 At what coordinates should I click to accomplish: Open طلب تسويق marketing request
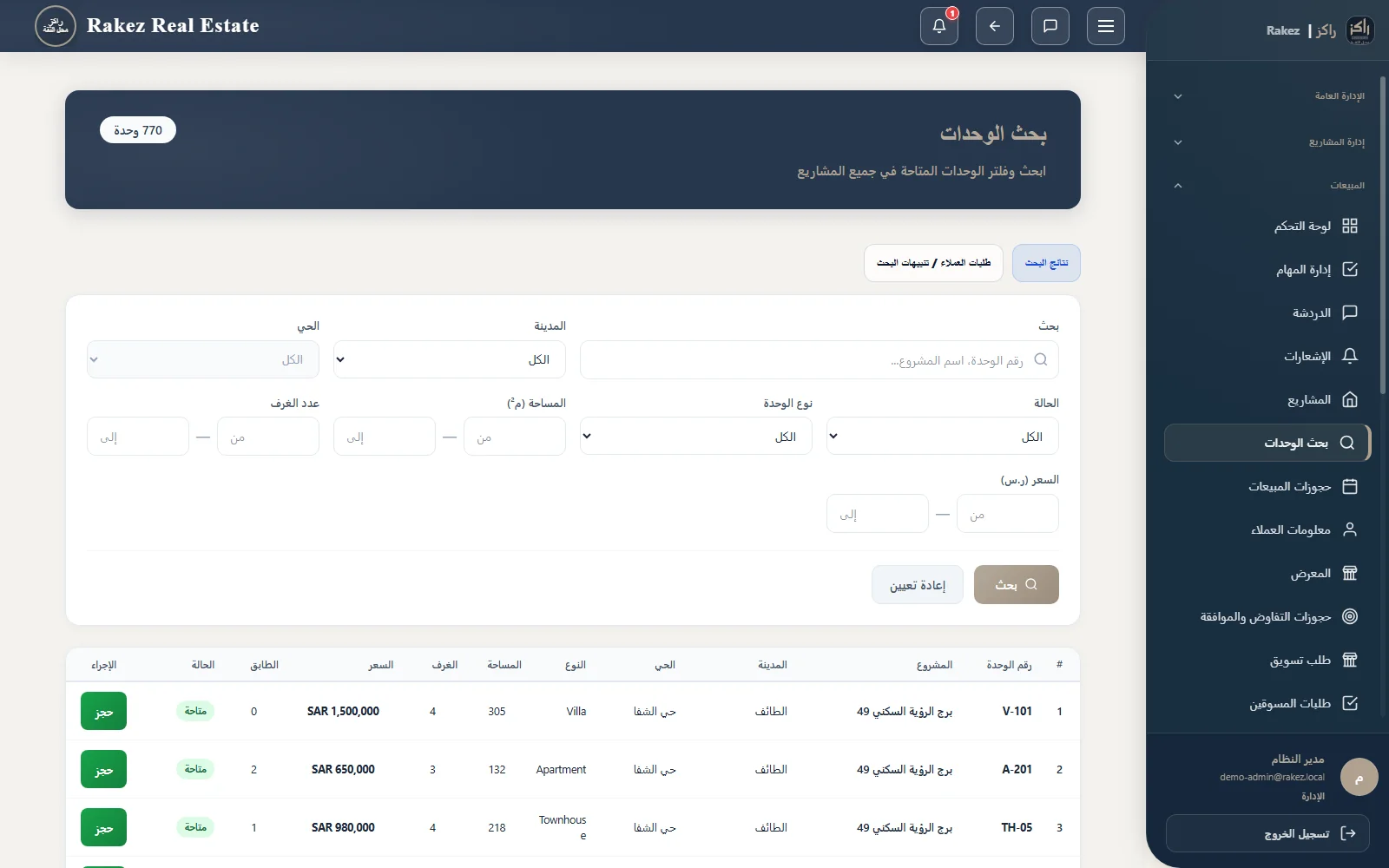pos(1267,660)
